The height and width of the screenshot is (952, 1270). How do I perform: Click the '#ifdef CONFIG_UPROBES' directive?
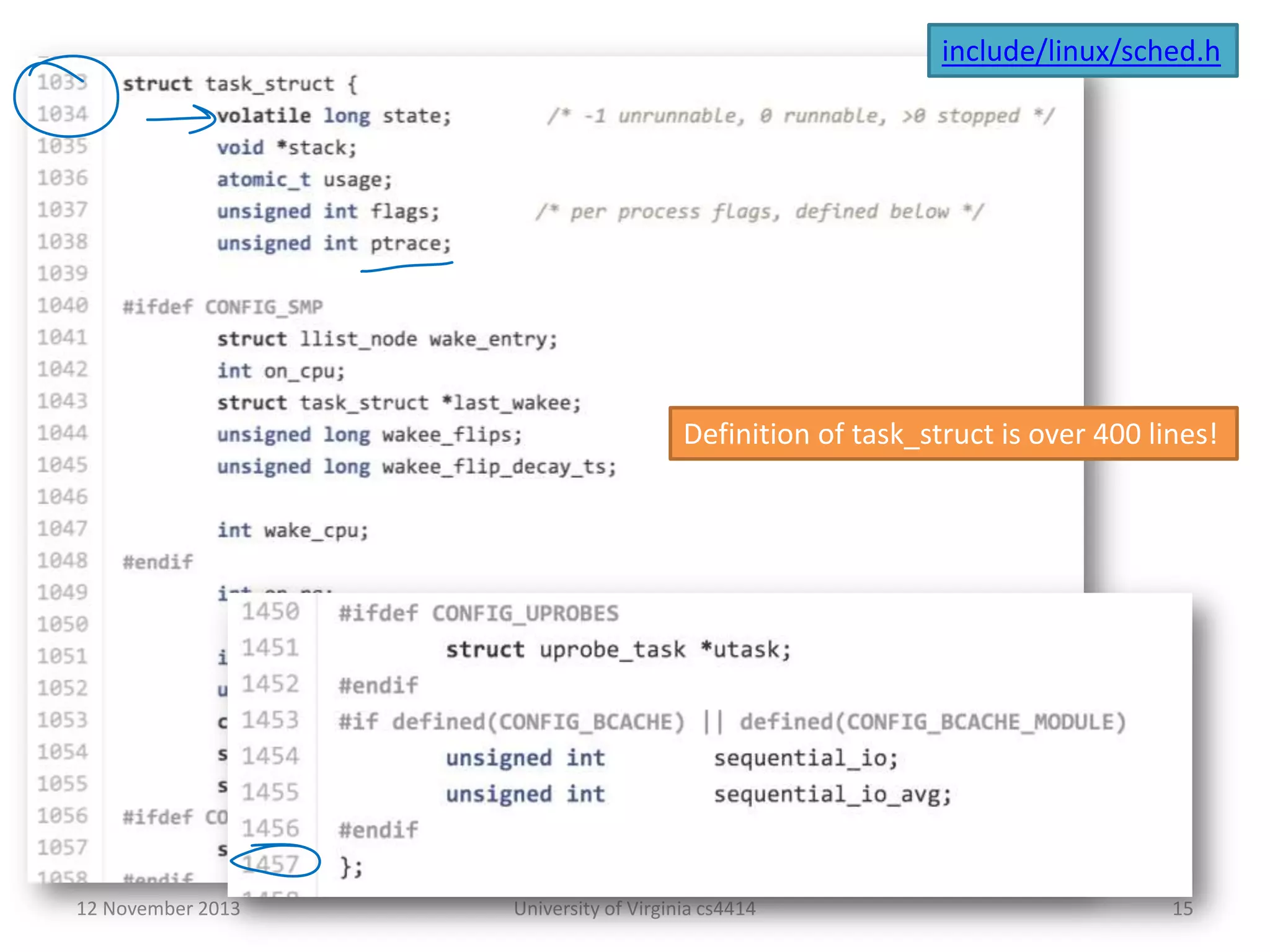coord(479,614)
